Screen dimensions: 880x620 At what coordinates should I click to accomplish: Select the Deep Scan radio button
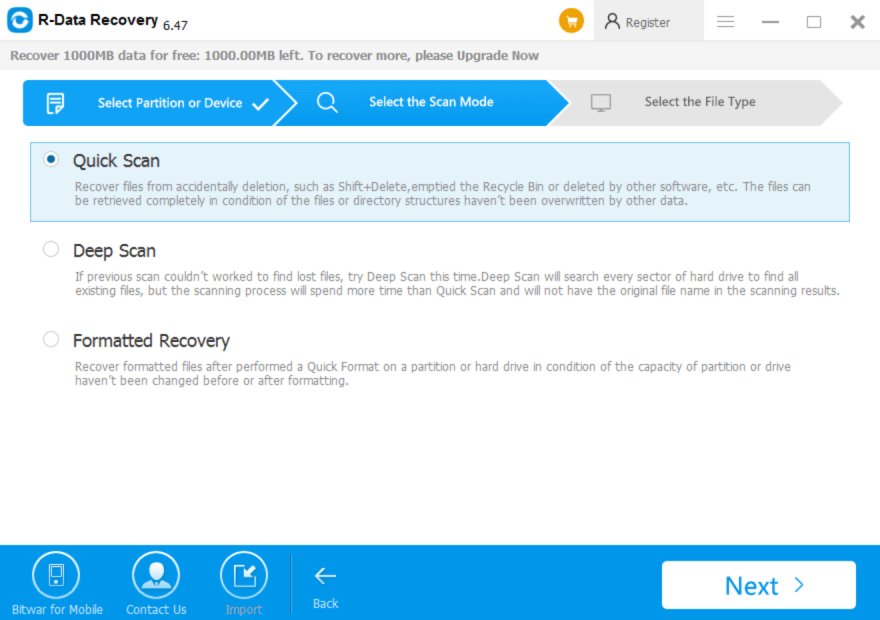coord(51,249)
